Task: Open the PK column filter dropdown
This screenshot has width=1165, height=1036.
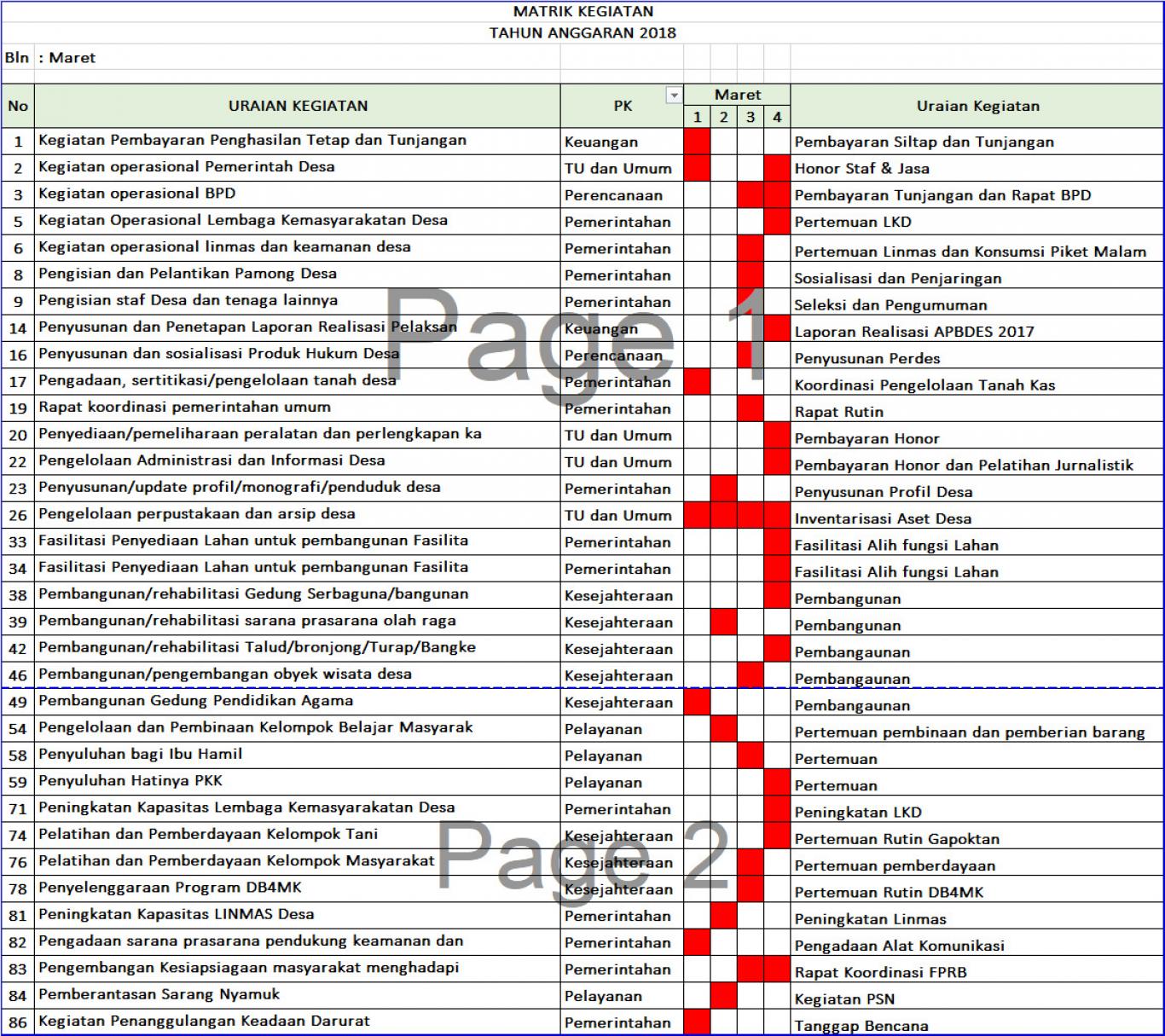Action: coord(674,95)
